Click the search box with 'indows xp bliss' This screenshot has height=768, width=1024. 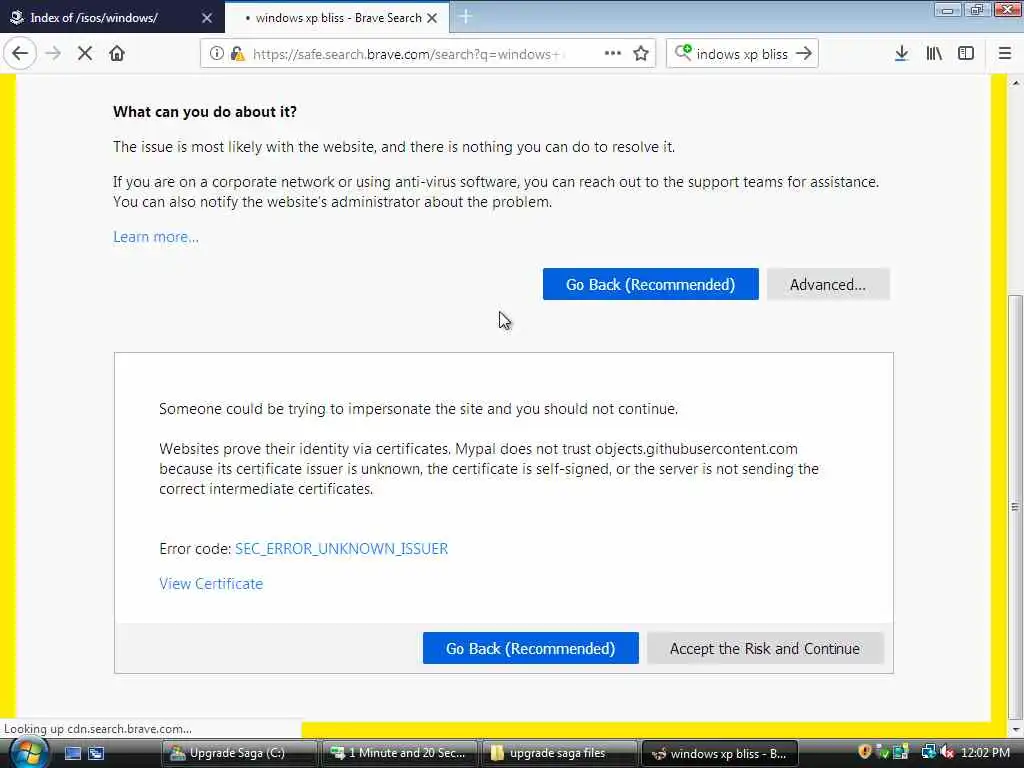[x=742, y=54]
